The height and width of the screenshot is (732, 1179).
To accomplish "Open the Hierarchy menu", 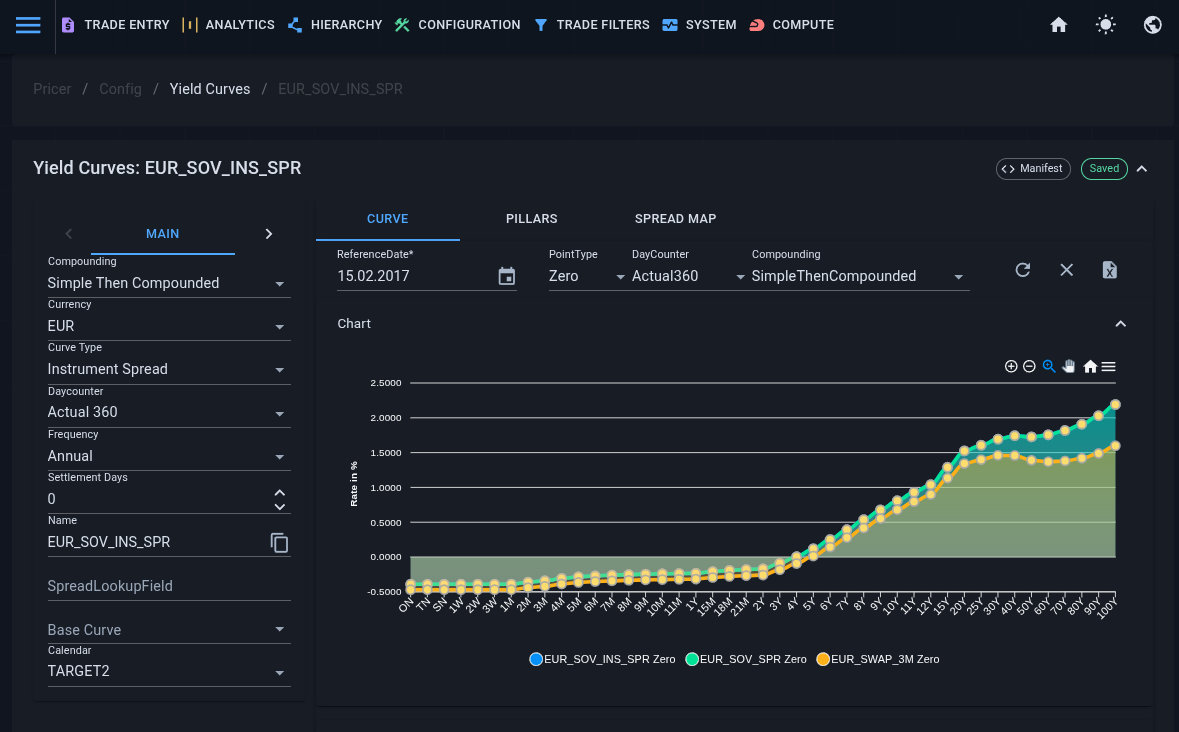I will (335, 25).
